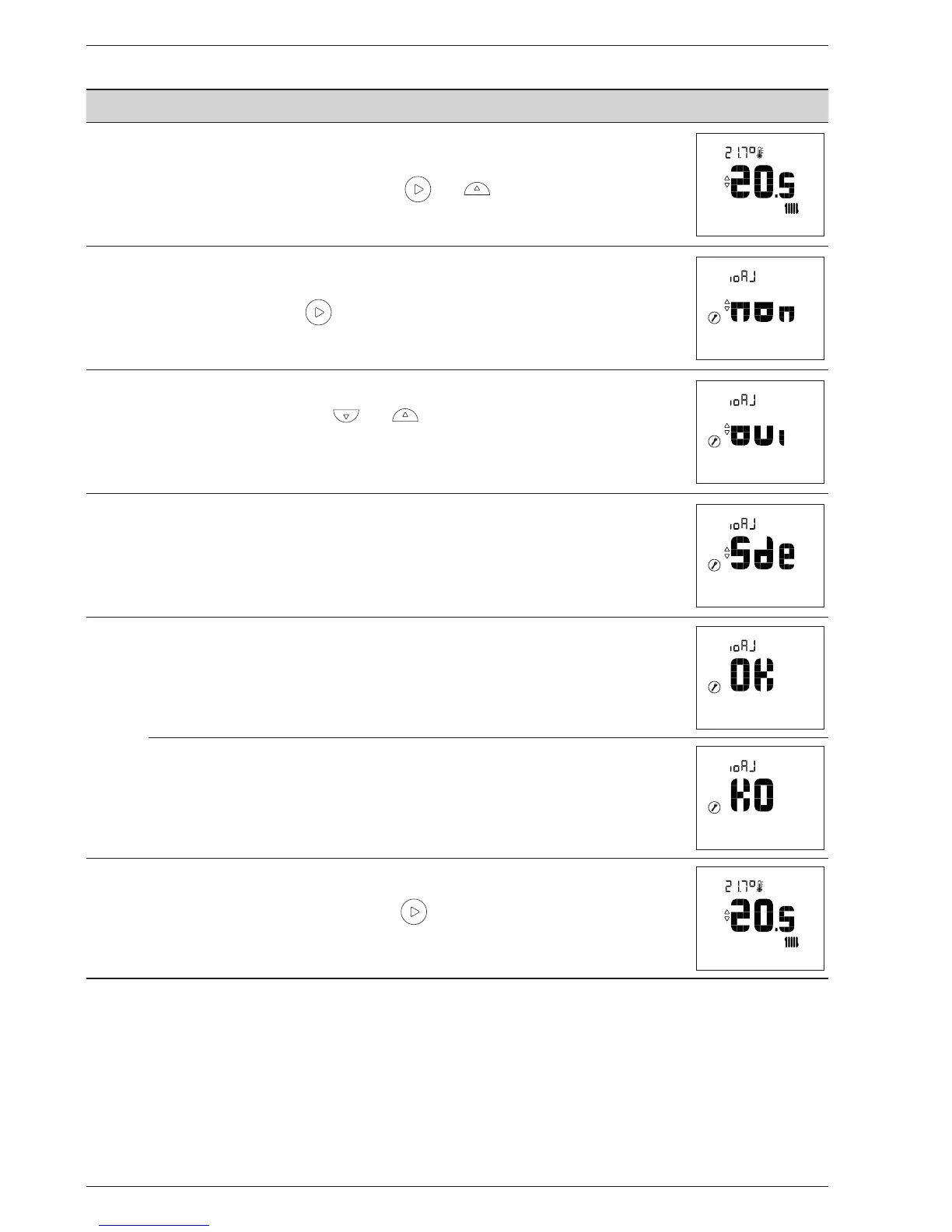Click the radiator icon in the top display
This screenshot has height=1232, width=952.
point(792,209)
